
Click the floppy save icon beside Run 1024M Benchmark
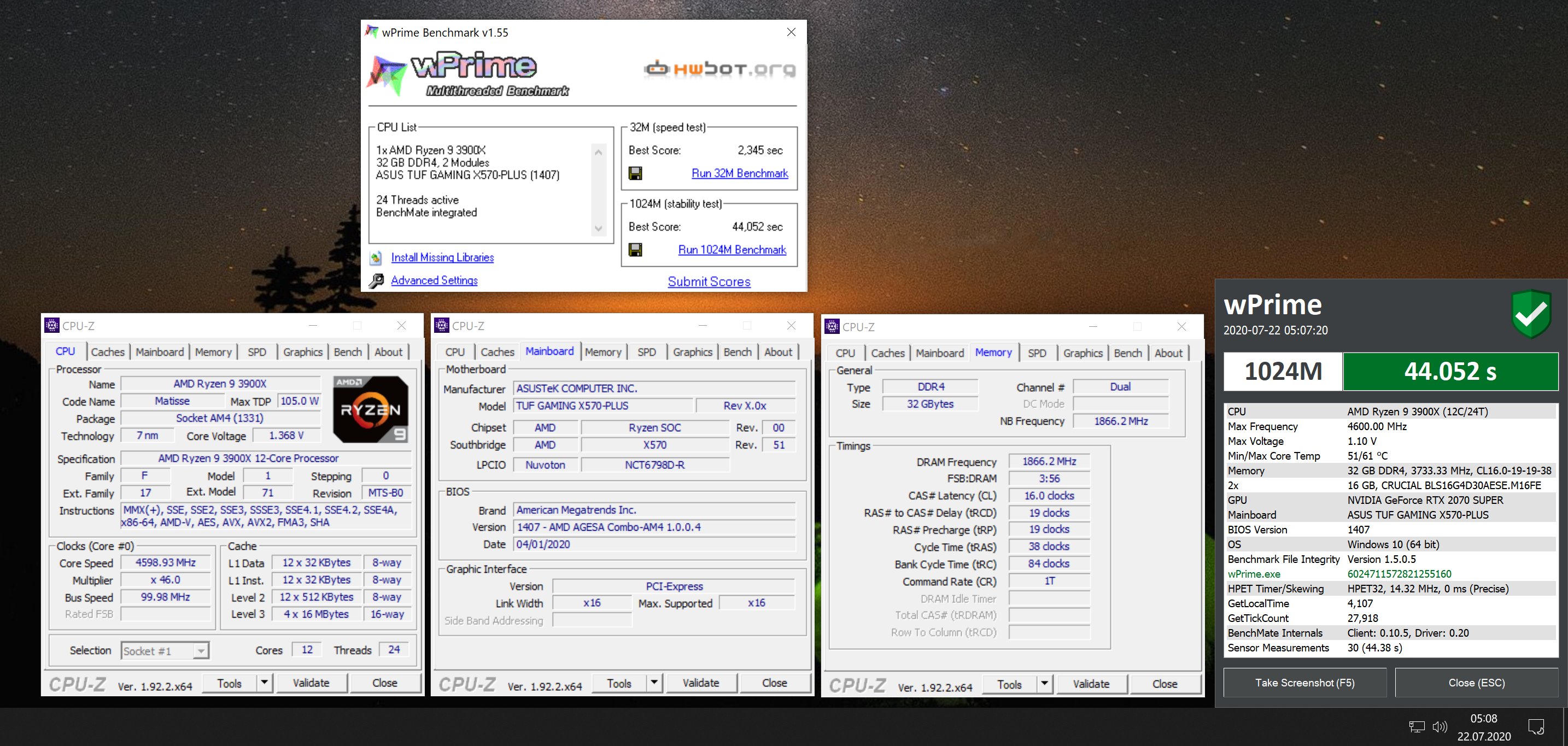635,250
